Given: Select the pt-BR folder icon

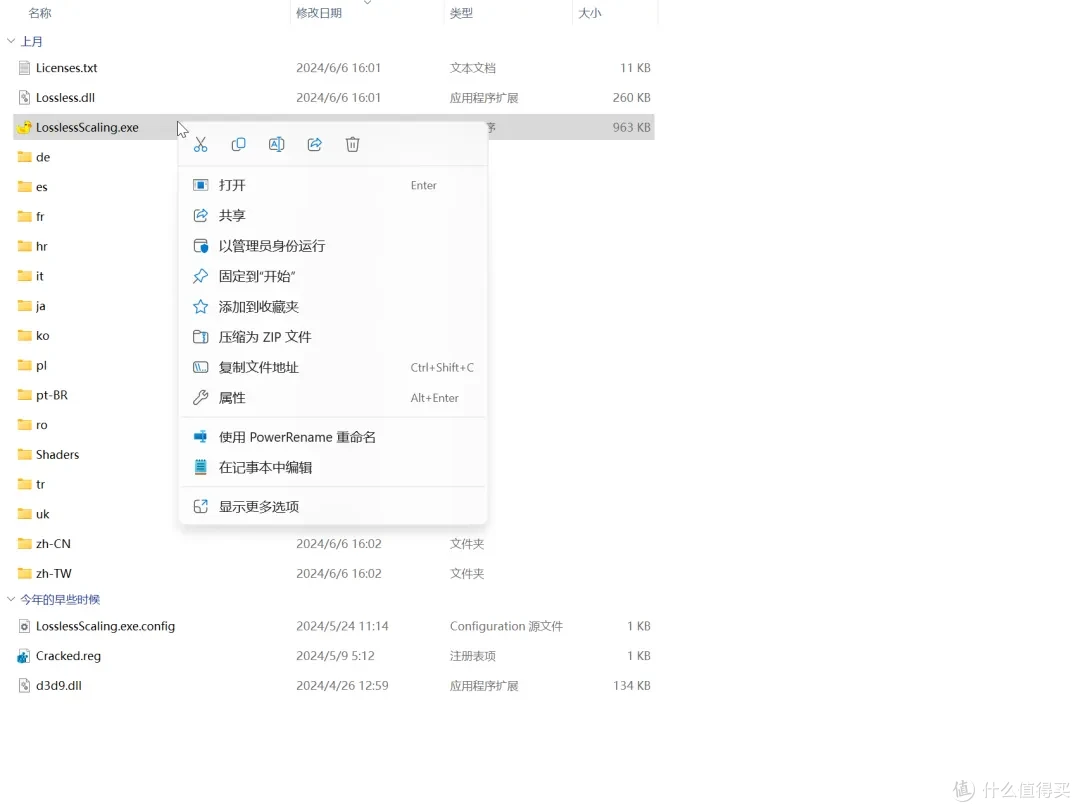Looking at the screenshot, I should (24, 395).
